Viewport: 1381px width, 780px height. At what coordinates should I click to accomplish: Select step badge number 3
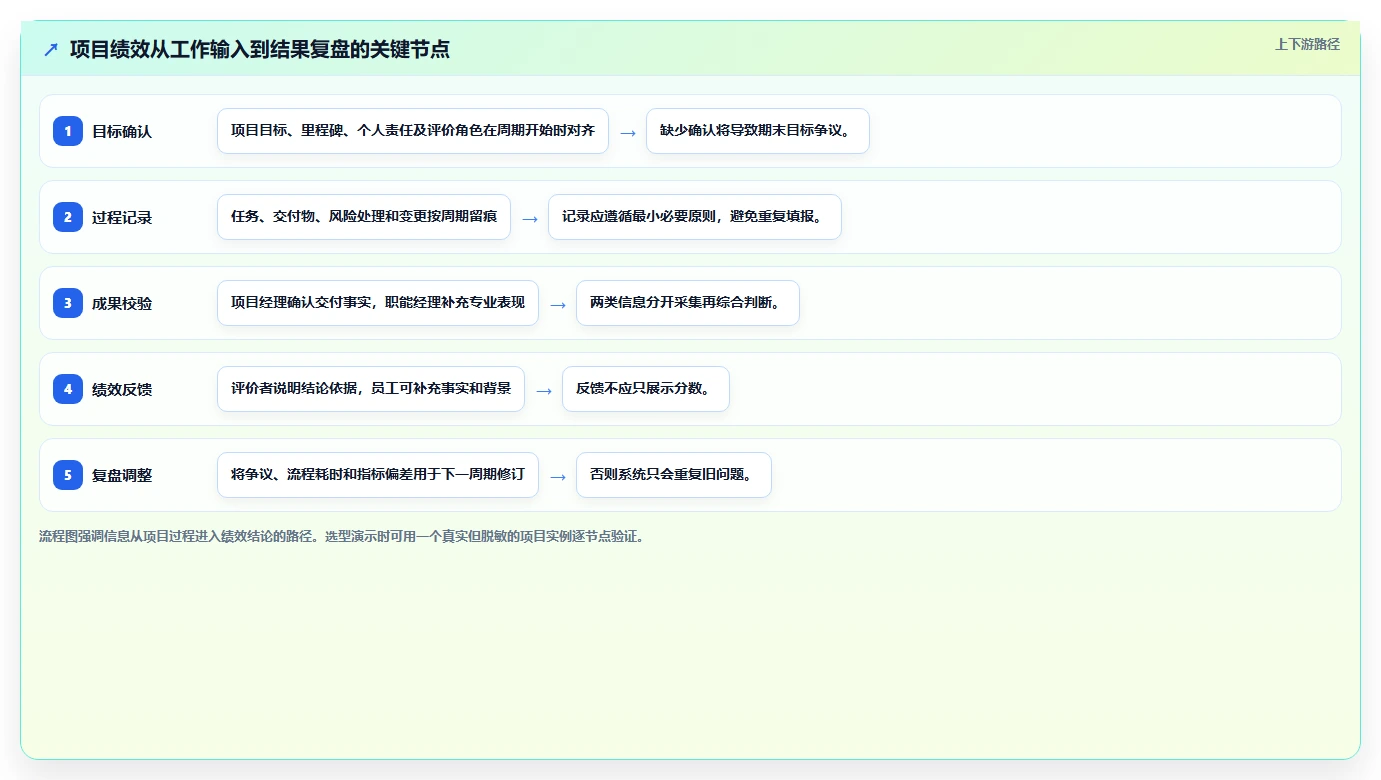(x=68, y=303)
